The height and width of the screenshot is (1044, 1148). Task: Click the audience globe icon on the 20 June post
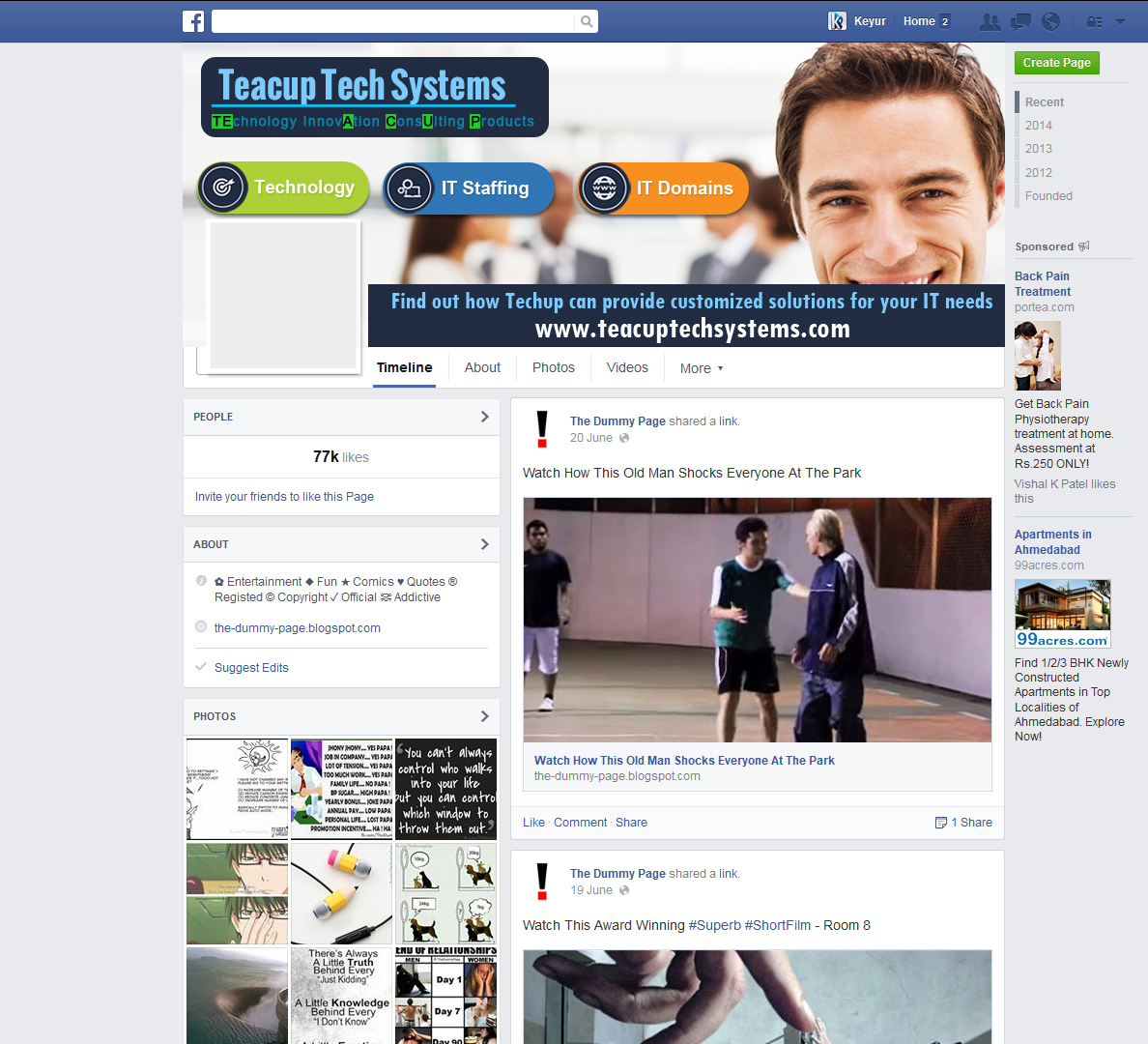[x=624, y=437]
